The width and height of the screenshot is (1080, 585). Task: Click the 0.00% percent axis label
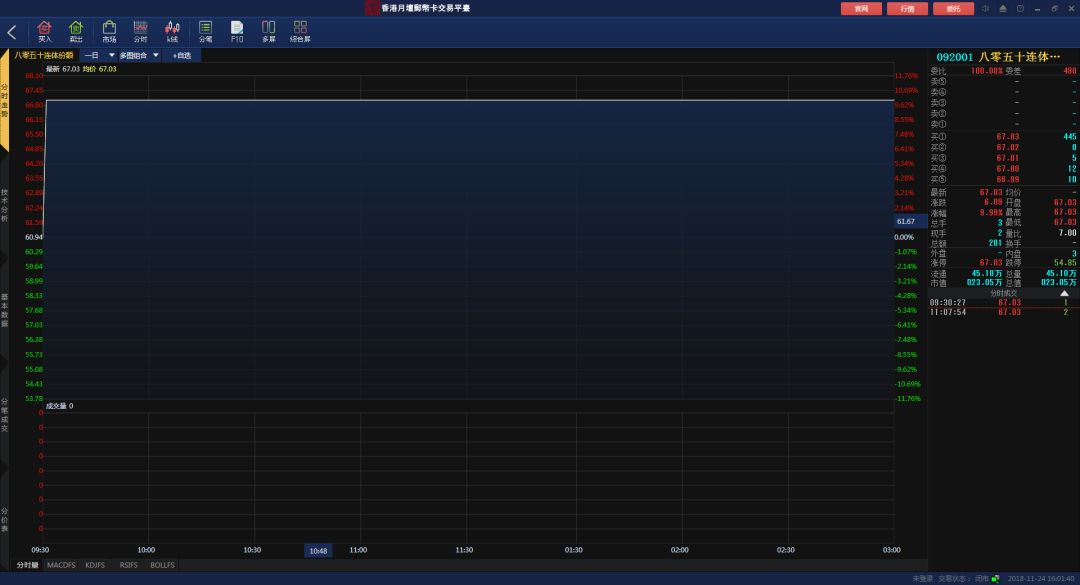904,237
